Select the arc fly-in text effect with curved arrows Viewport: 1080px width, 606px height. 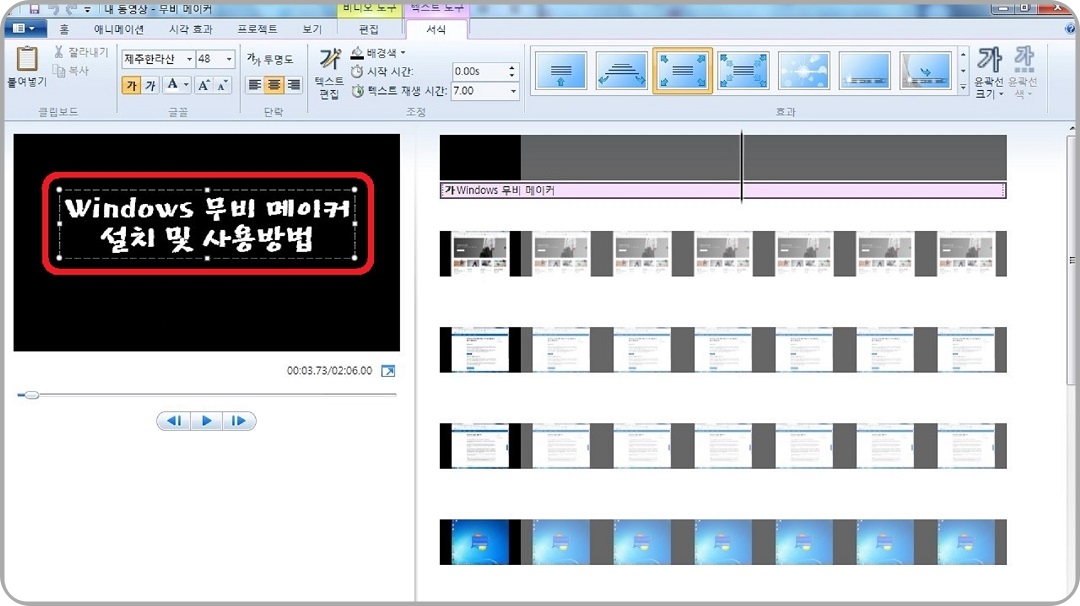[621, 70]
